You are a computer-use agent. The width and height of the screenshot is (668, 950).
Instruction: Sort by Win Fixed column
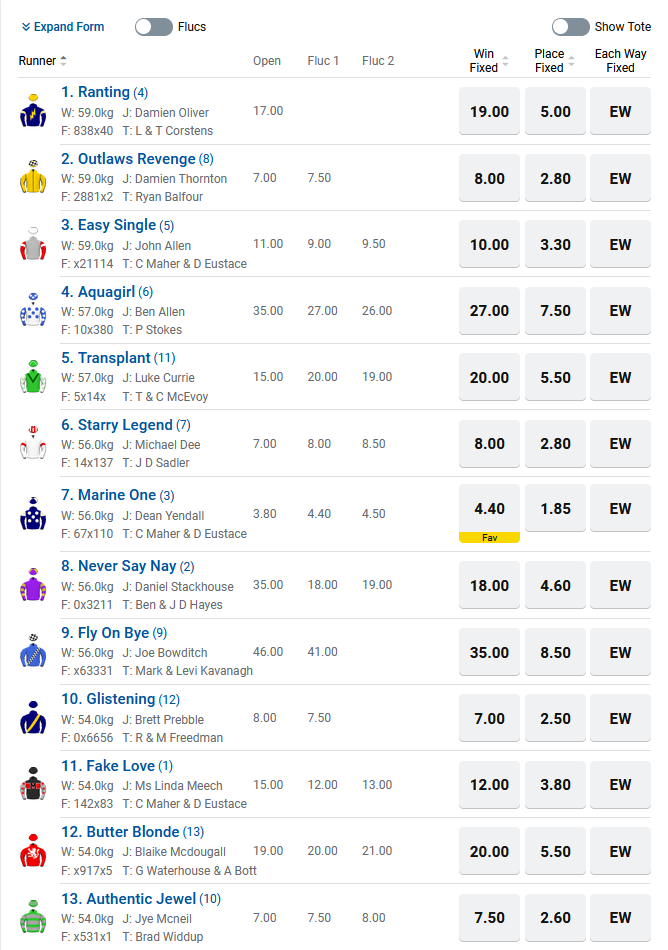tap(505, 61)
